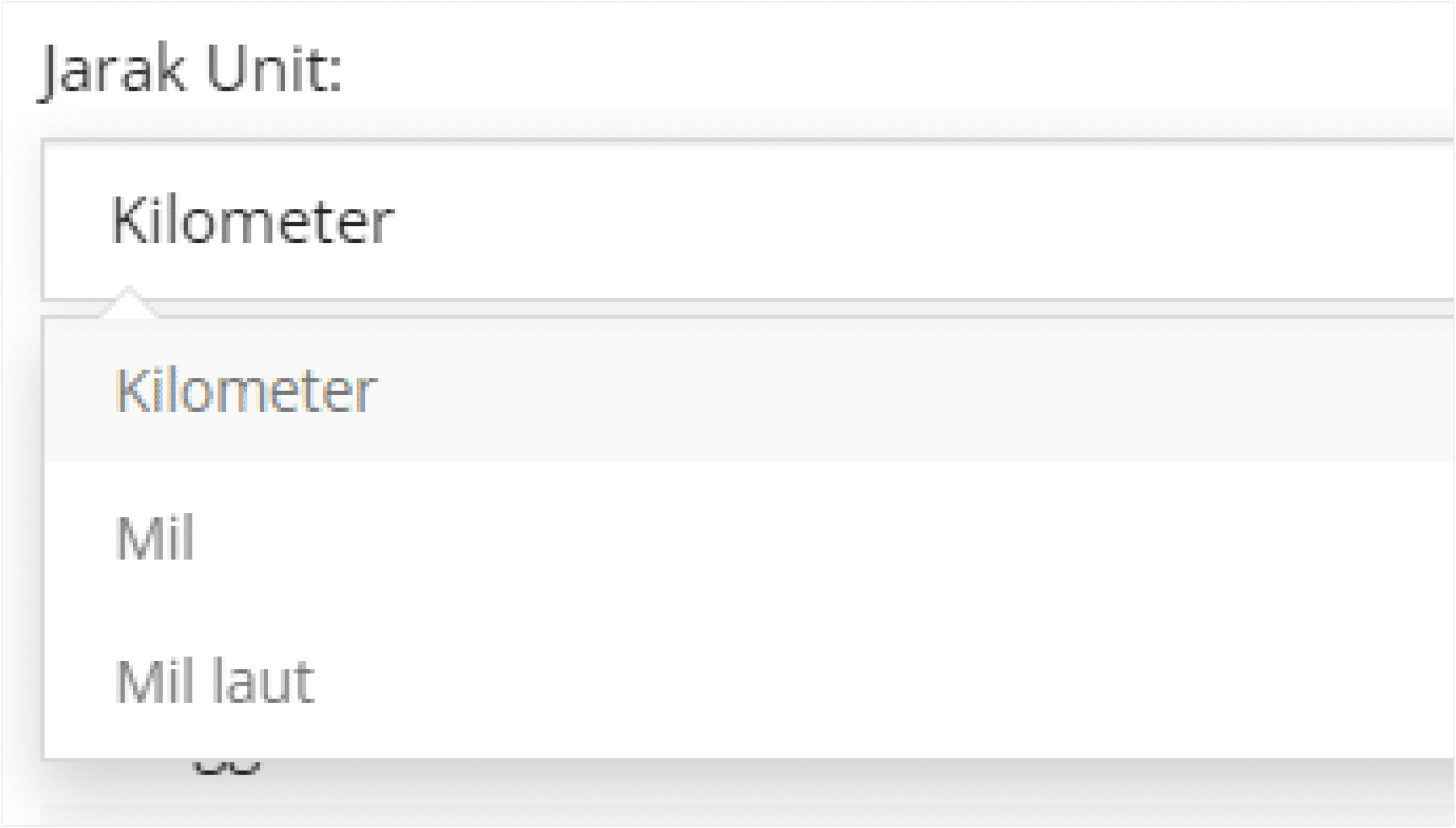Switch Jarak Unit to Mil laut
The width and height of the screenshot is (1456, 828).
tap(749, 683)
